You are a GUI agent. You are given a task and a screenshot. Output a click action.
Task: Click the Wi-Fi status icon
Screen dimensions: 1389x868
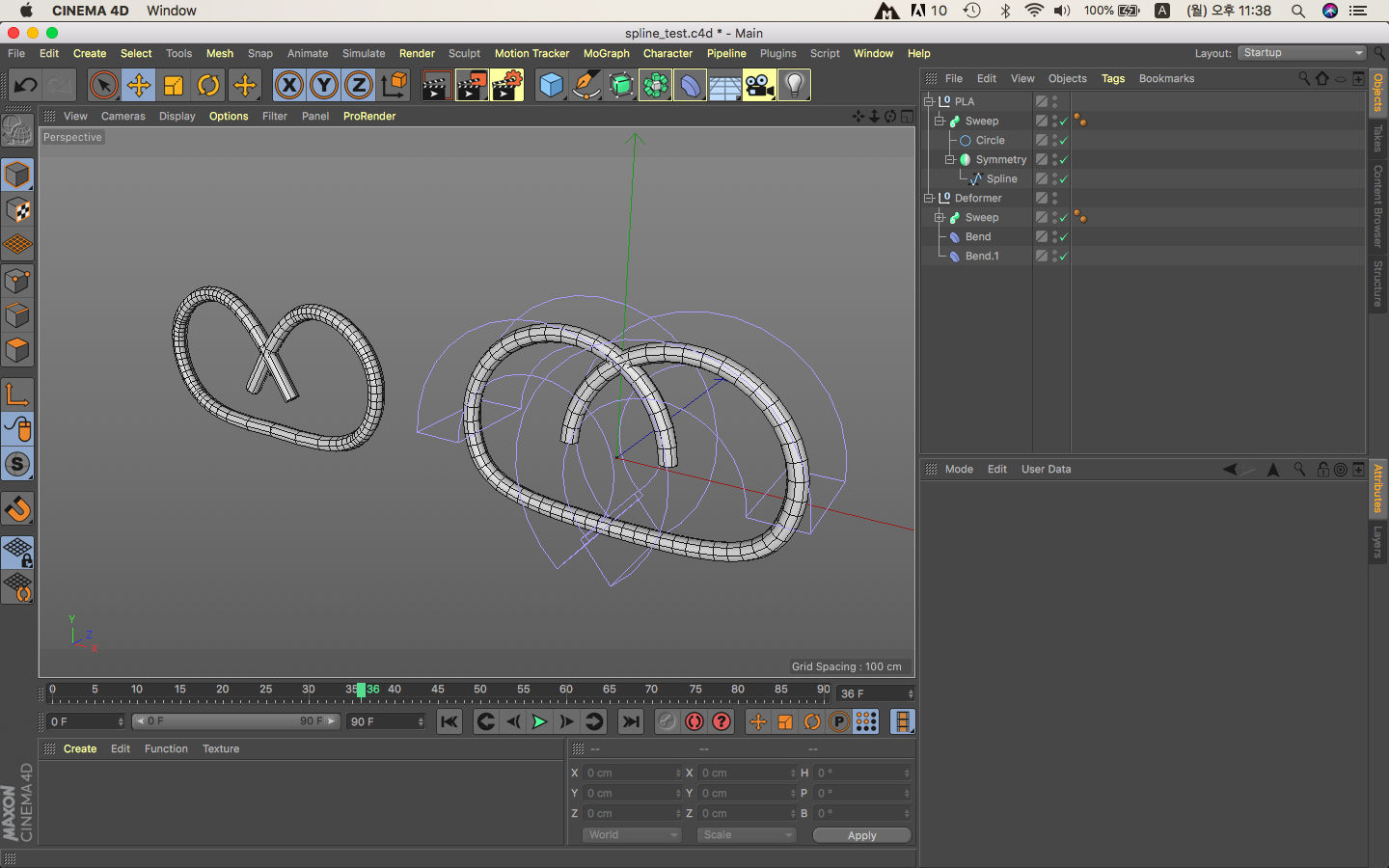(x=1034, y=11)
